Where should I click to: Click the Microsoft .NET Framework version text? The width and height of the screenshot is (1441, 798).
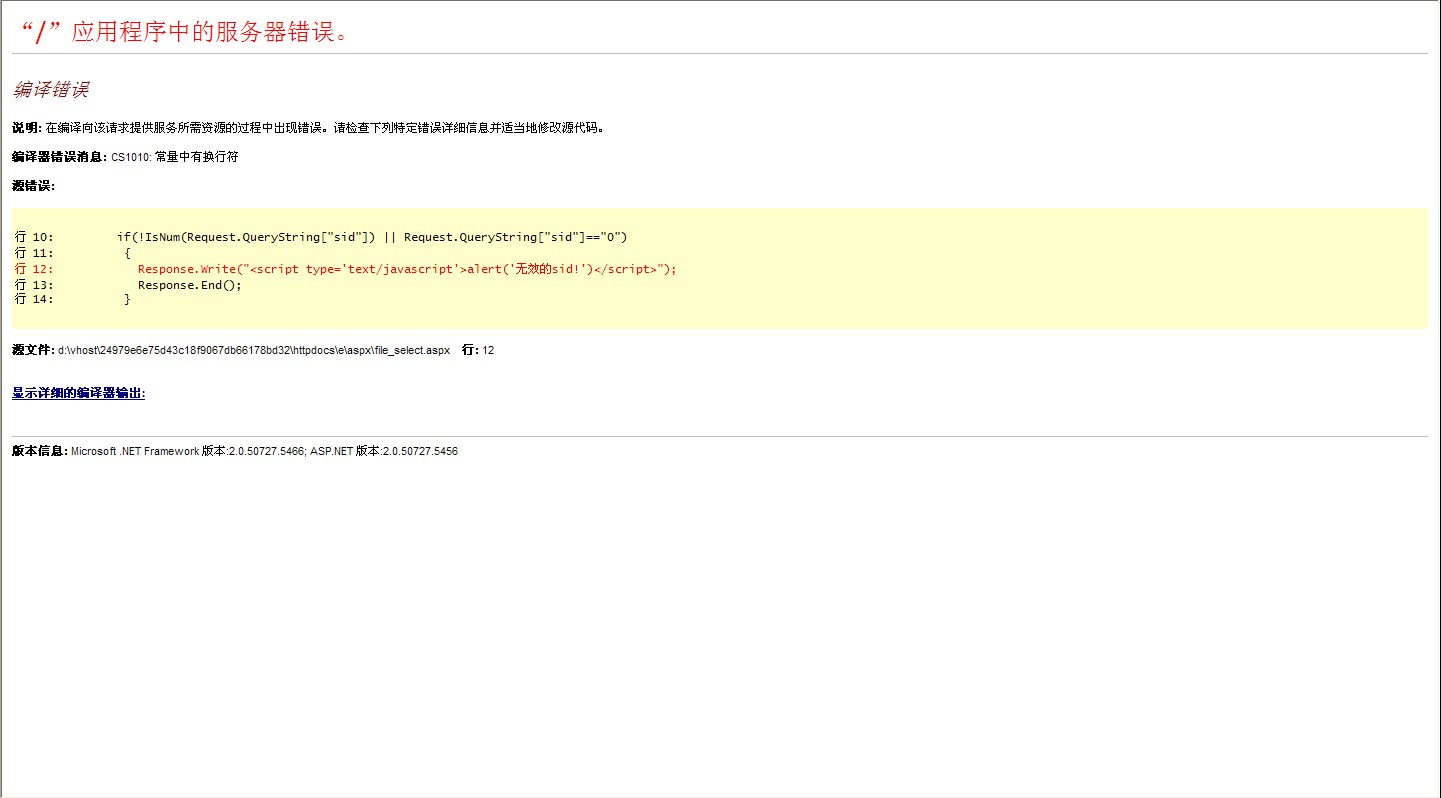pos(187,452)
